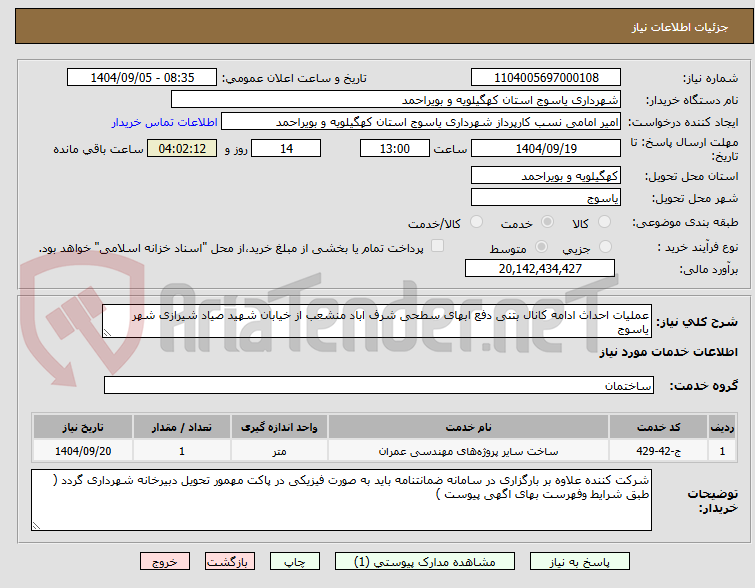Click the واحد اندازه گیری column header
This screenshot has height=588, width=755.
pos(279,427)
